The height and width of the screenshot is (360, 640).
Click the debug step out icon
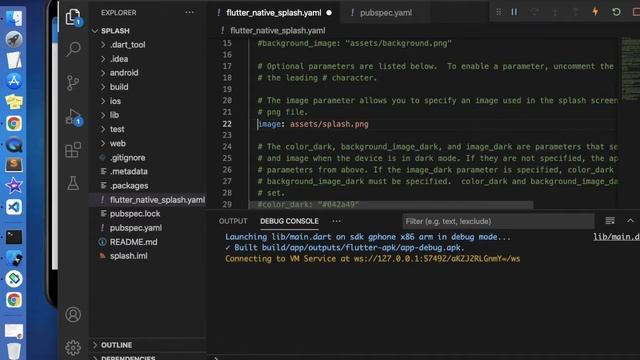(575, 12)
